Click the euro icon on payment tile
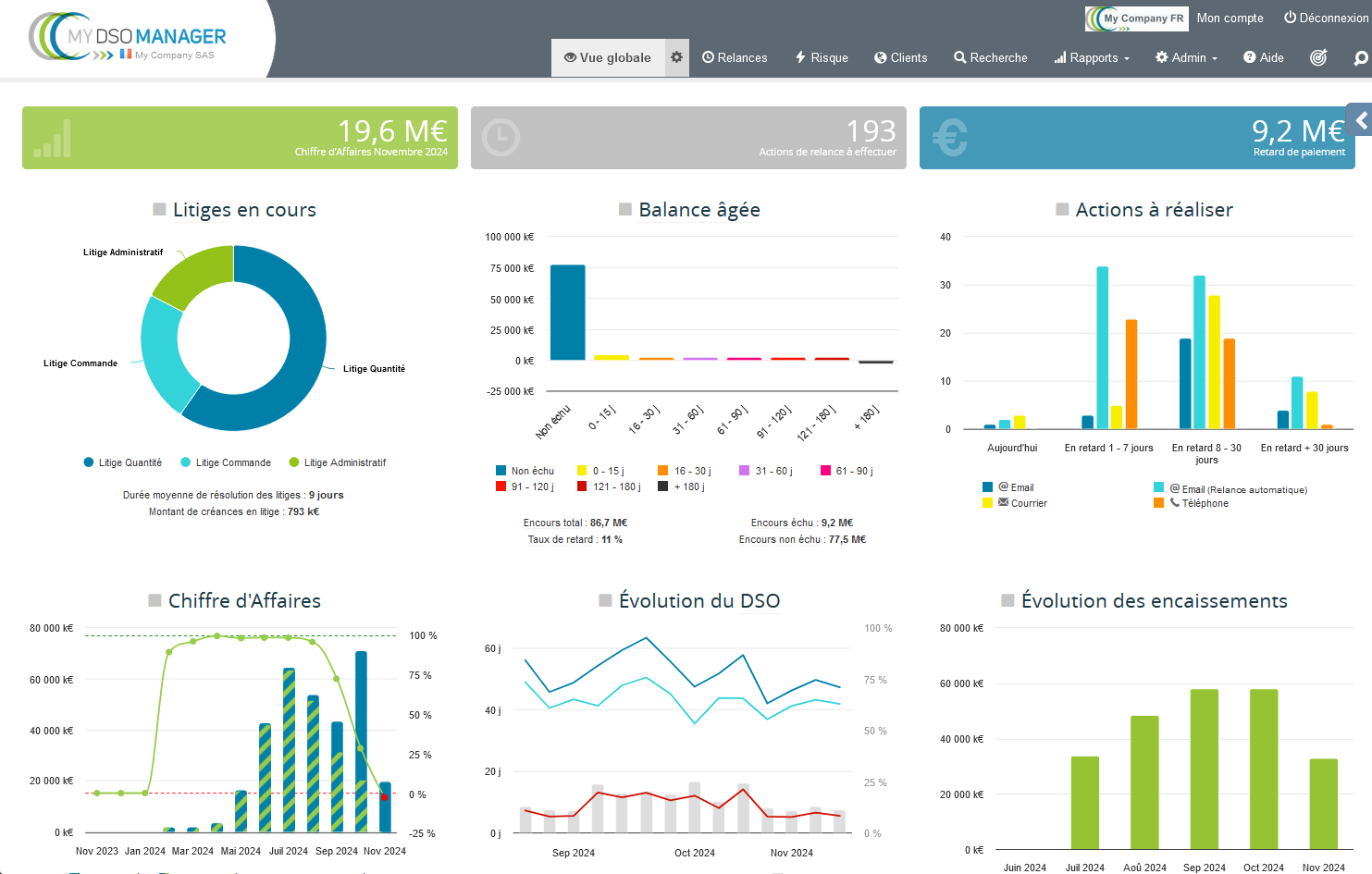This screenshot has width=1372, height=874. pyautogui.click(x=950, y=138)
